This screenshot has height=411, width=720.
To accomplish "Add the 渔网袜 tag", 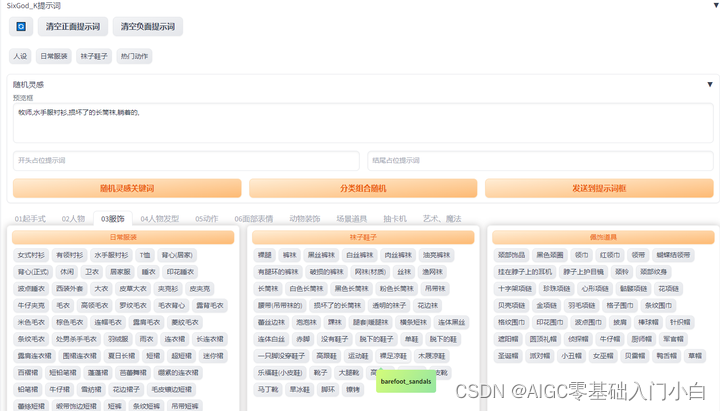I will pyautogui.click(x=433, y=272).
